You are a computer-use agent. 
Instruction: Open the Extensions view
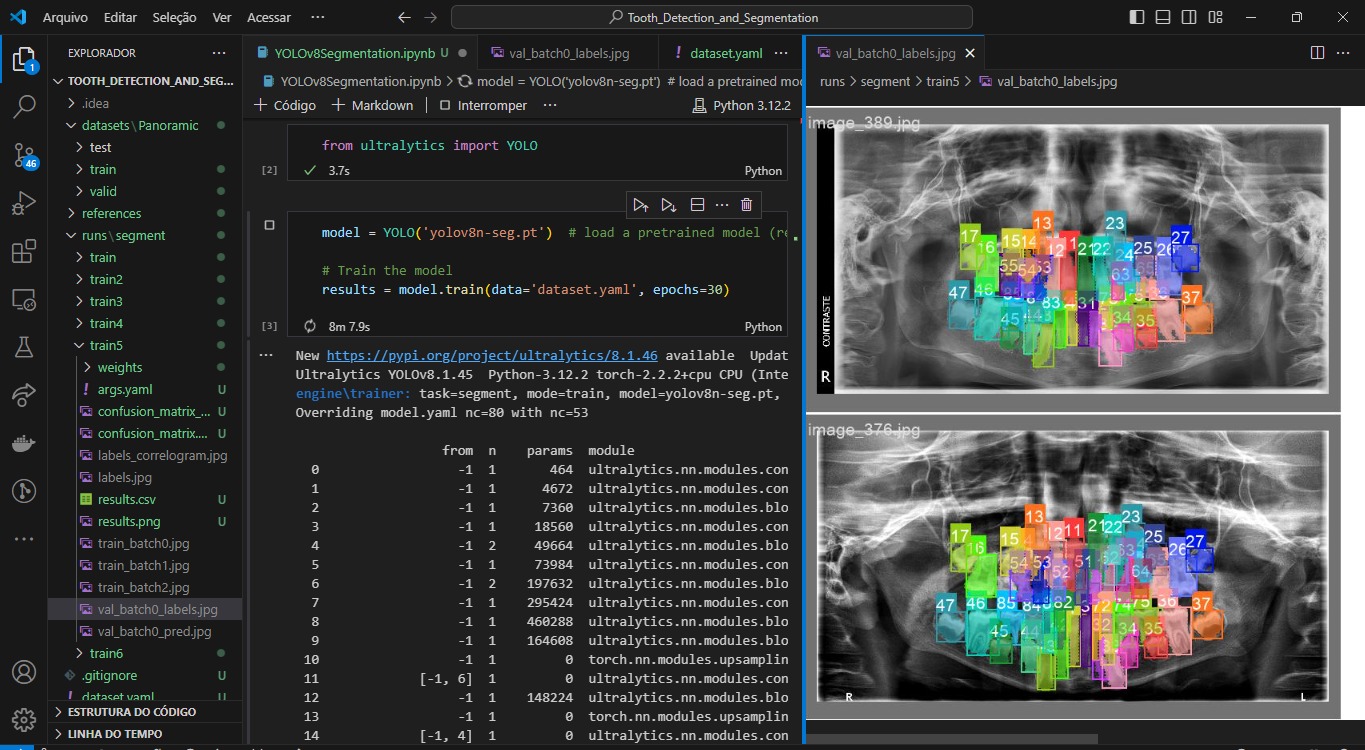click(x=24, y=252)
